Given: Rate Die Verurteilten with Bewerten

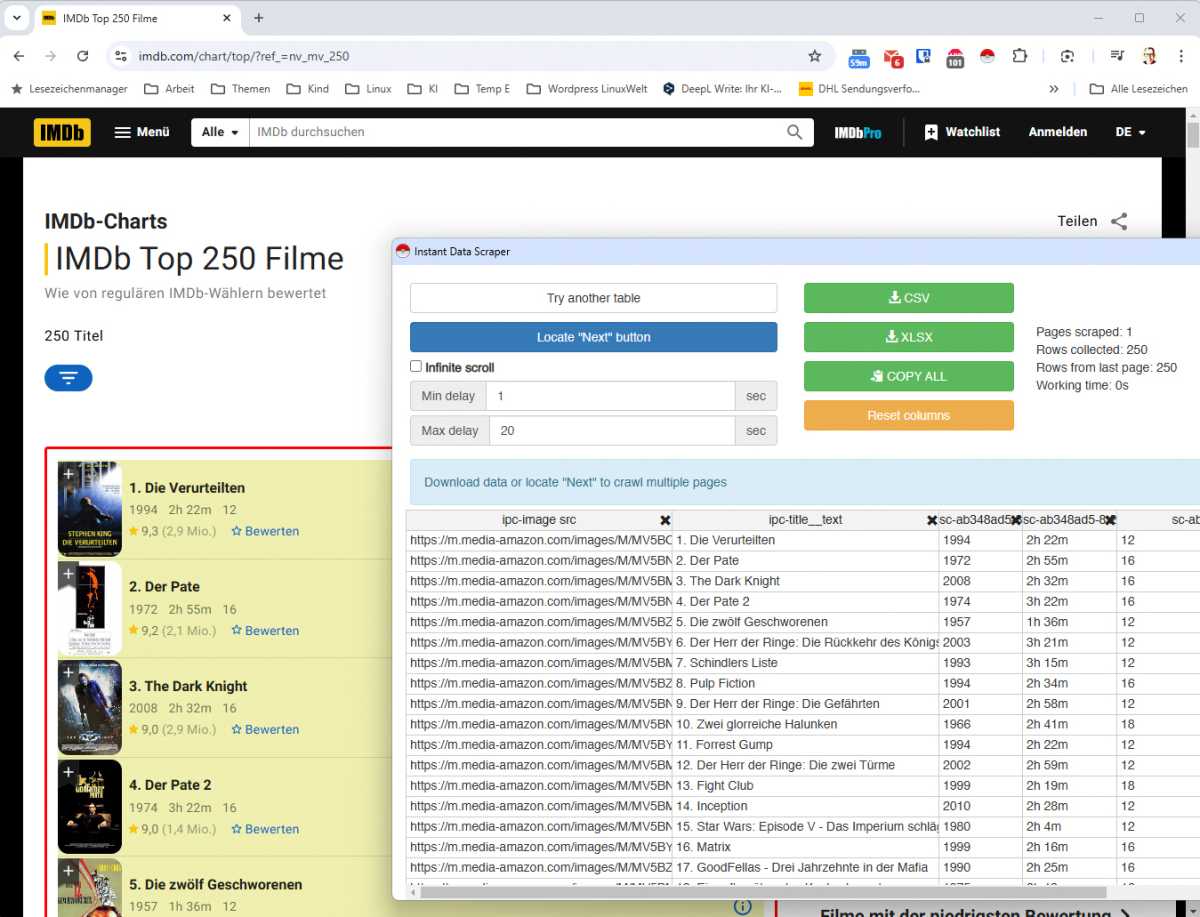Looking at the screenshot, I should (265, 531).
